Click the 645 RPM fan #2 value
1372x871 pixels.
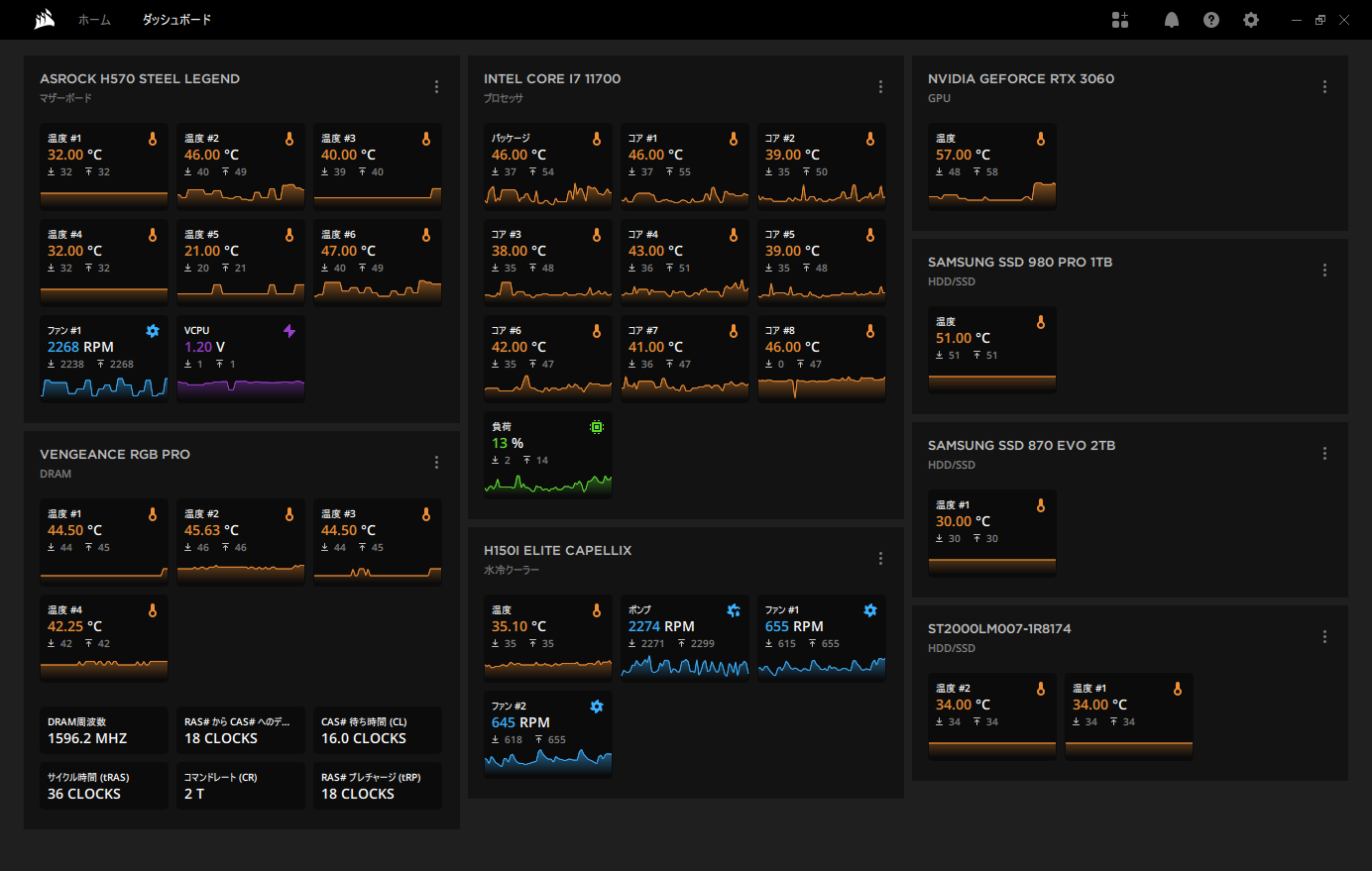click(520, 722)
